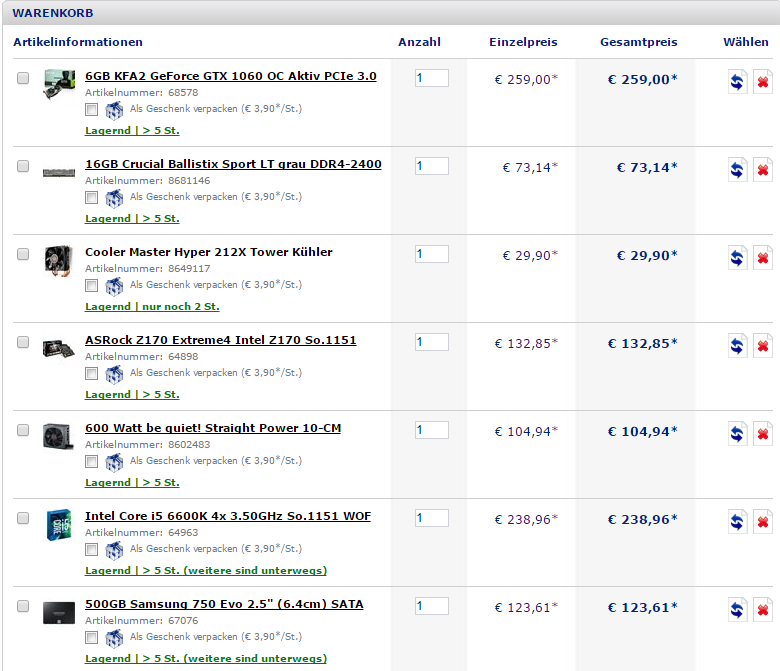Select the Intel Core i5 row checkbox
Screen dimensions: 780x671
[23, 518]
